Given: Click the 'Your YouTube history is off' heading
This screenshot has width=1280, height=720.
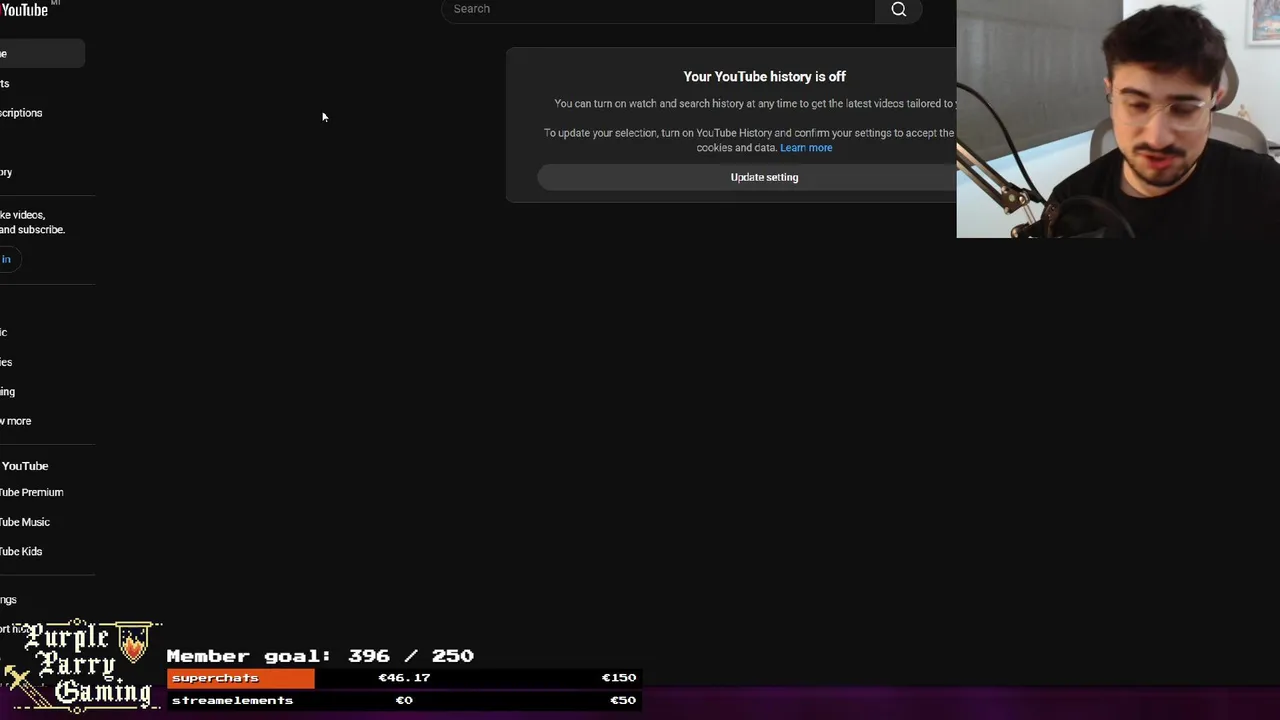Looking at the screenshot, I should point(764,77).
